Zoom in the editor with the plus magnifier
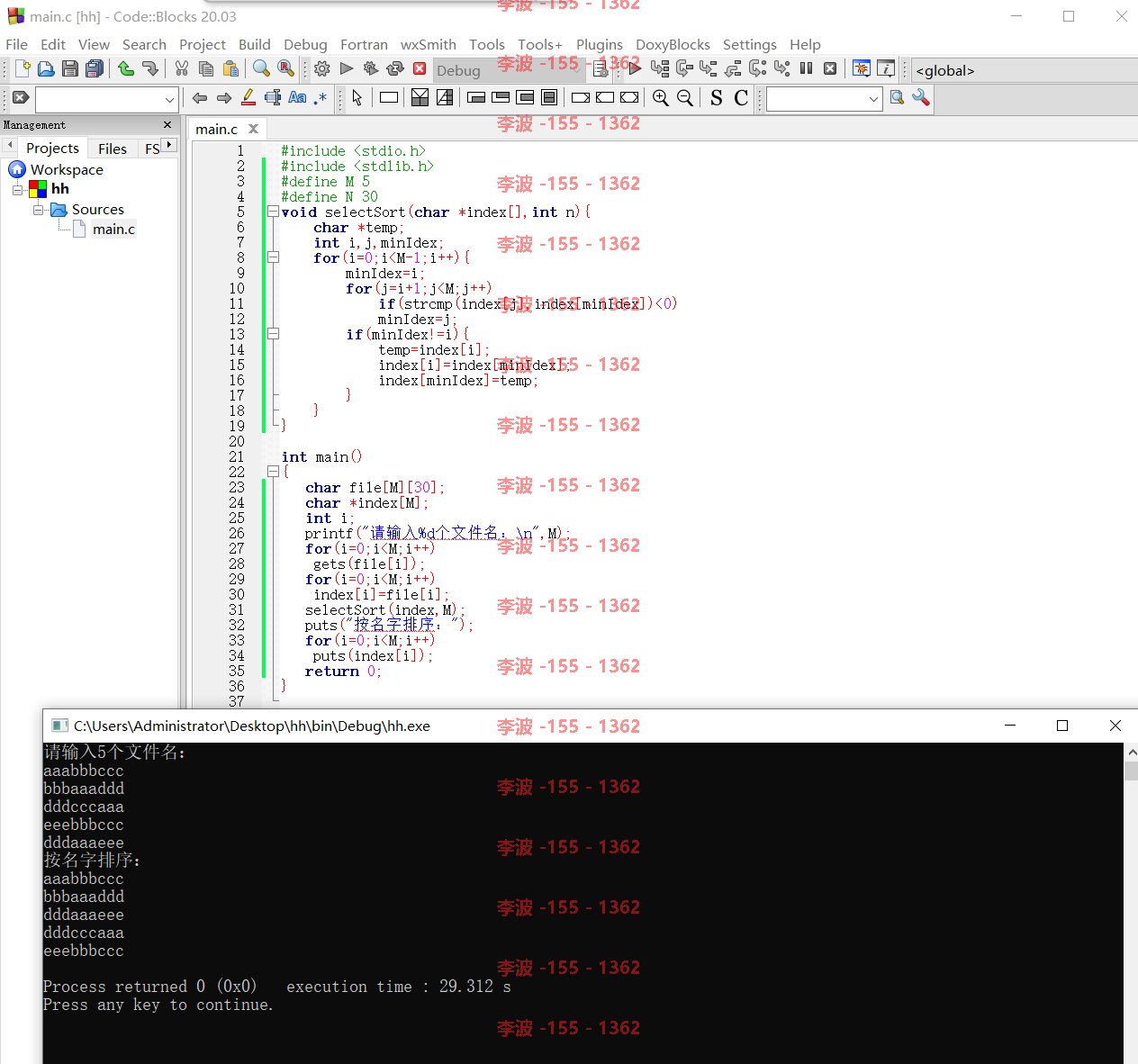 click(x=661, y=98)
